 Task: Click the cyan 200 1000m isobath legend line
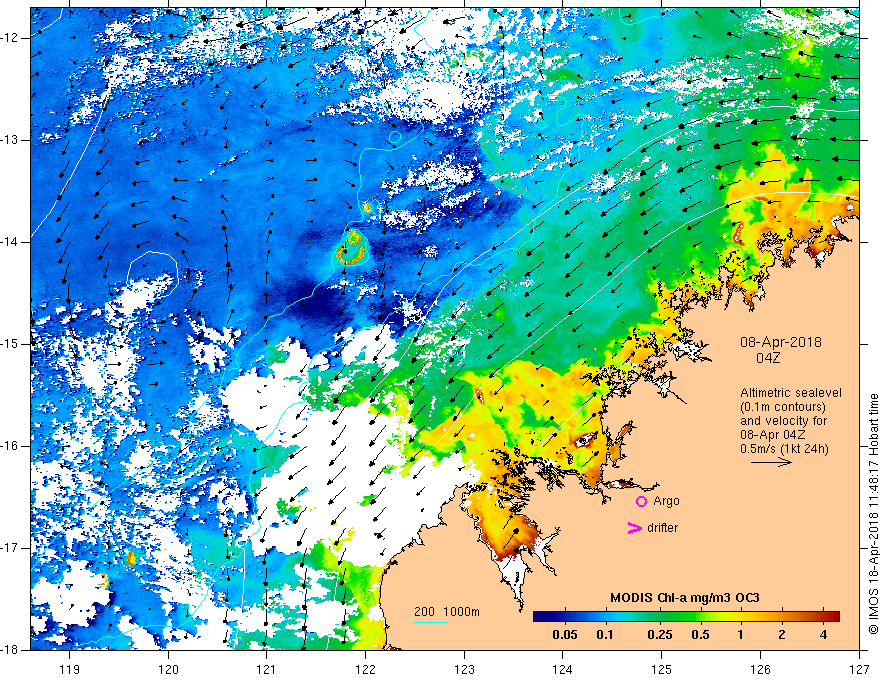(430, 622)
